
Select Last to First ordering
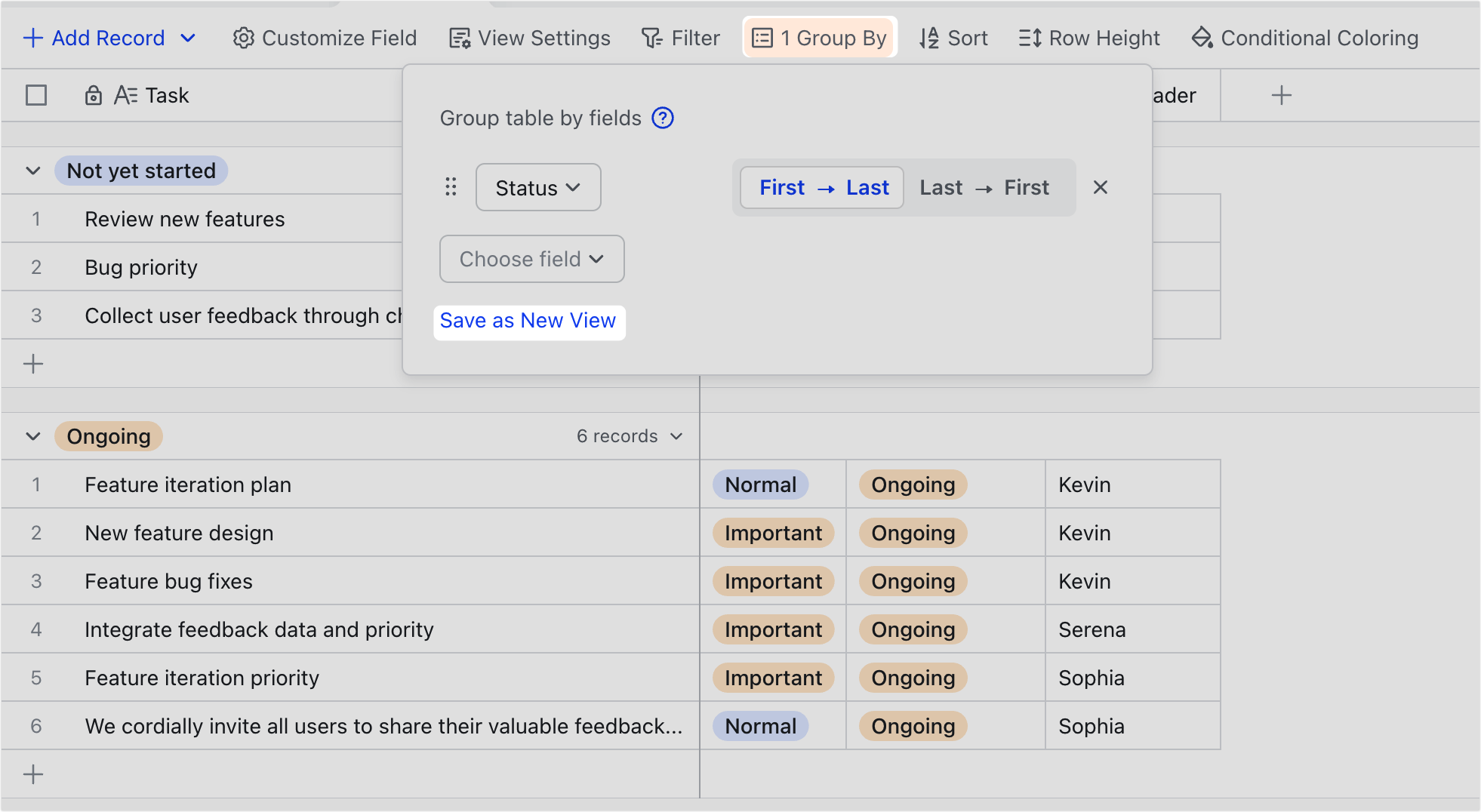984,187
